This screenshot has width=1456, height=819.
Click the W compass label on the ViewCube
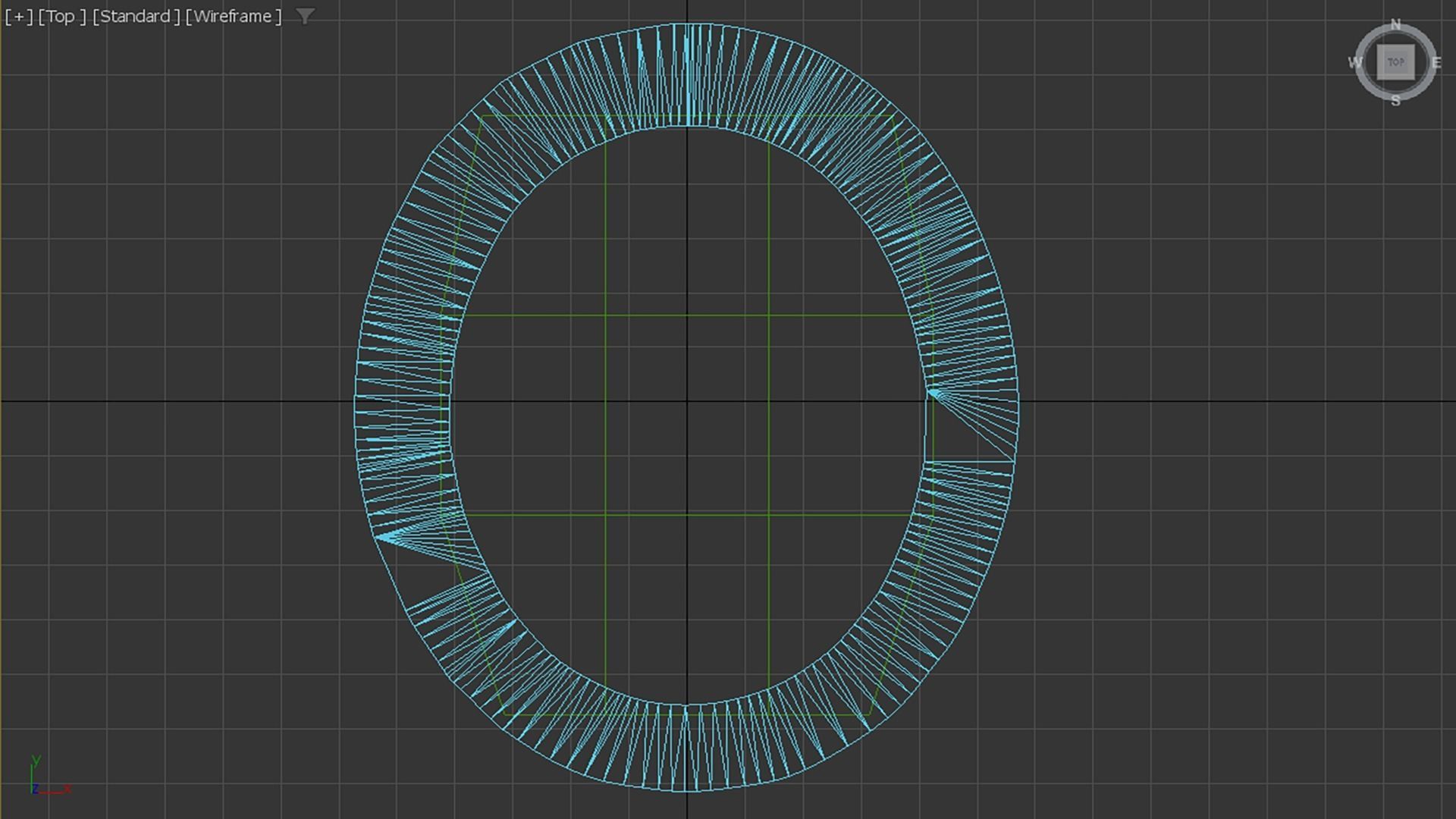[1354, 62]
